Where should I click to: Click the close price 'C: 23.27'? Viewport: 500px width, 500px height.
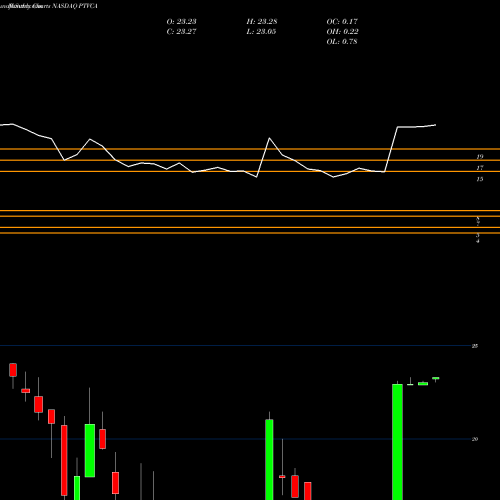[x=181, y=32]
